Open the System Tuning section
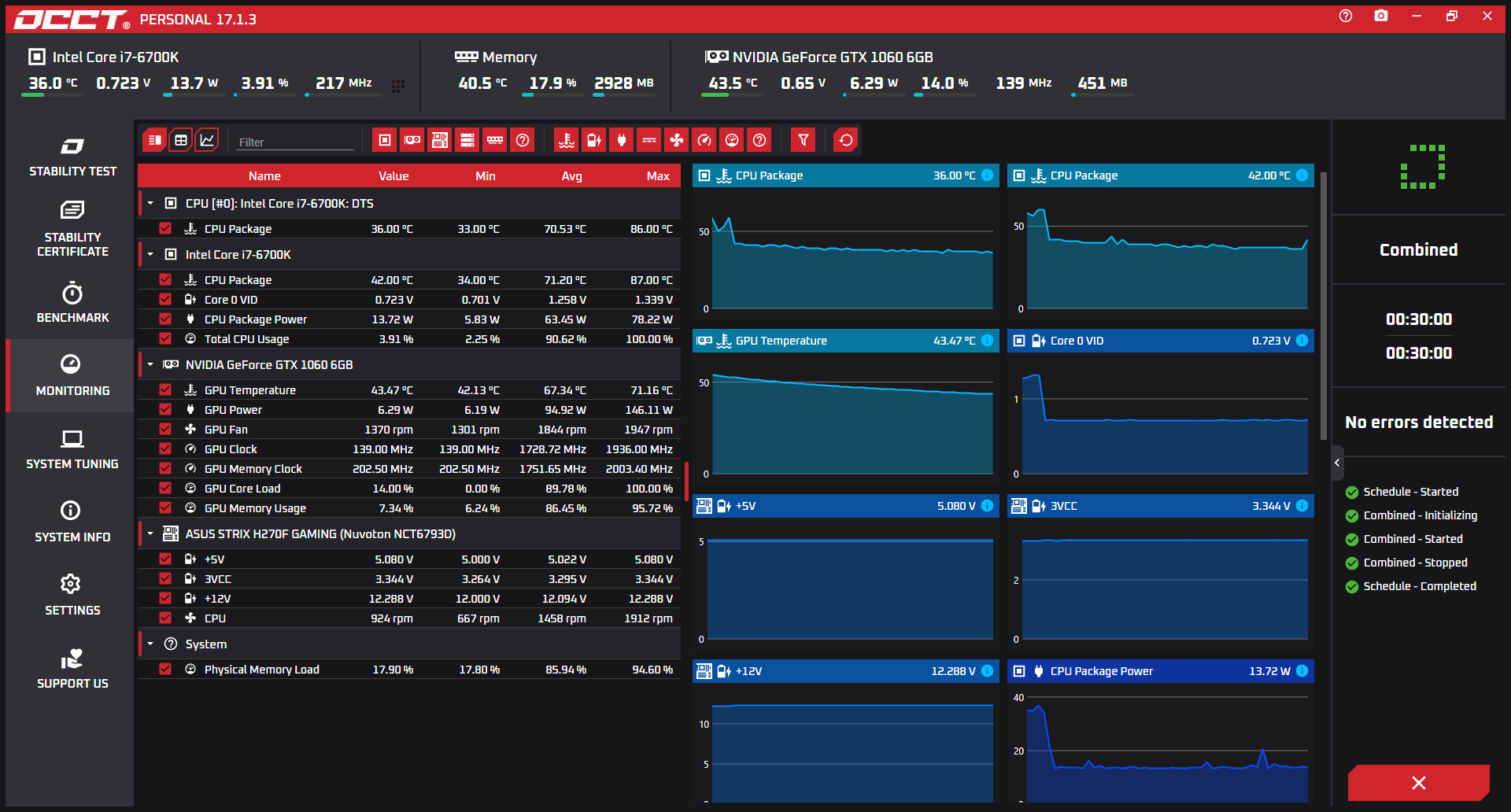1511x812 pixels. 72,449
